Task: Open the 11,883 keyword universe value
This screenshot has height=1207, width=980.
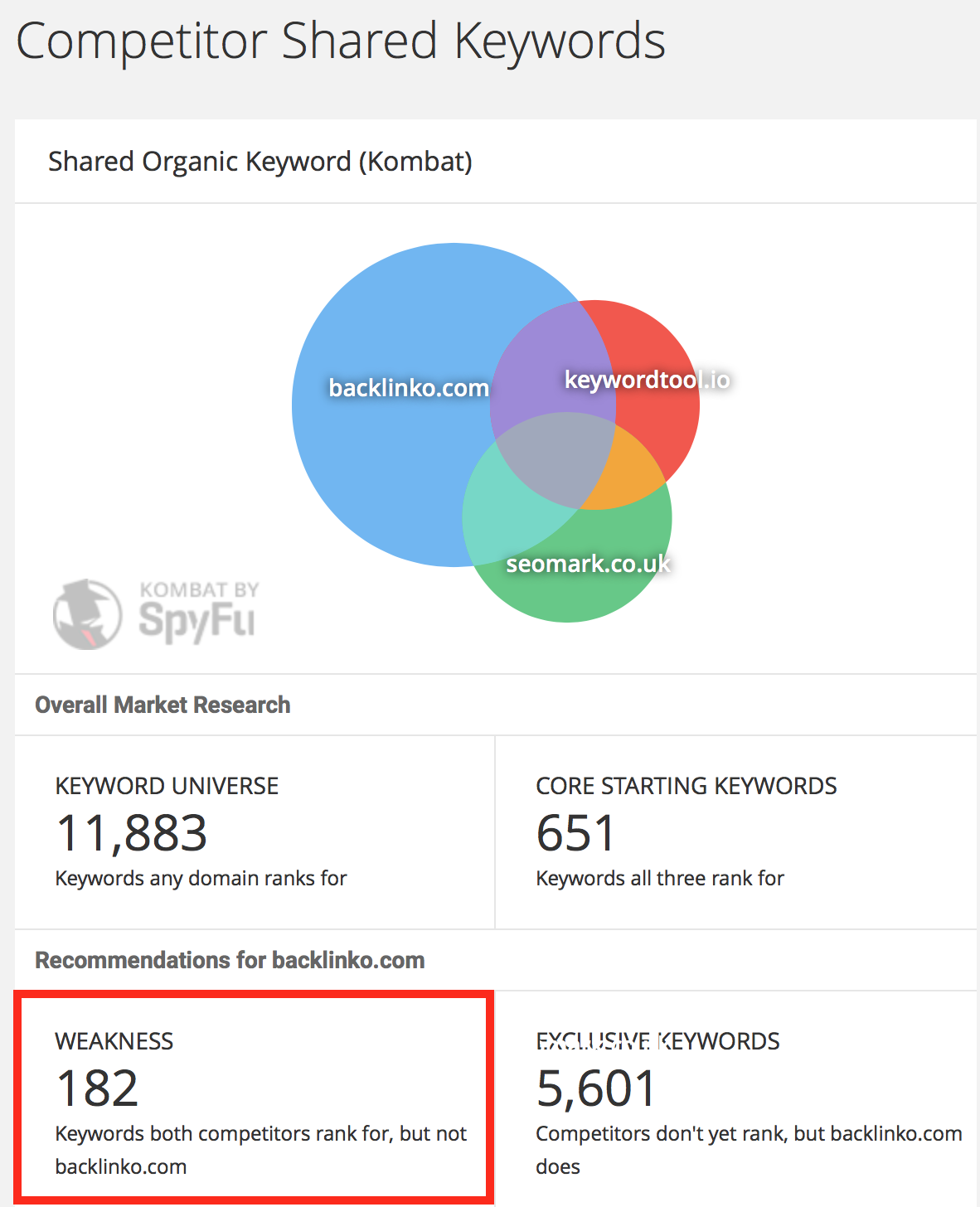Action: (x=131, y=832)
